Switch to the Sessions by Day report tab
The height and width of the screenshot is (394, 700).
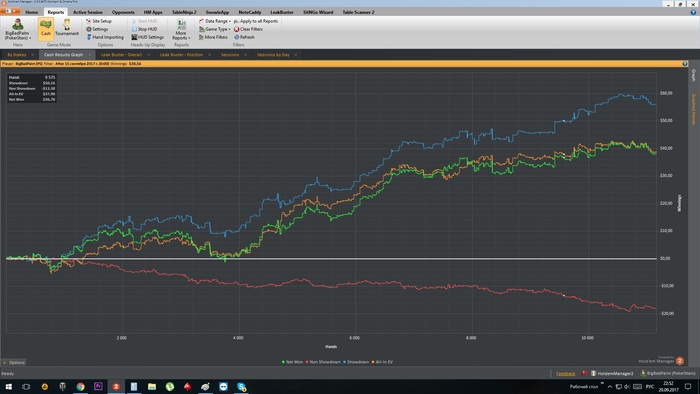(x=273, y=55)
